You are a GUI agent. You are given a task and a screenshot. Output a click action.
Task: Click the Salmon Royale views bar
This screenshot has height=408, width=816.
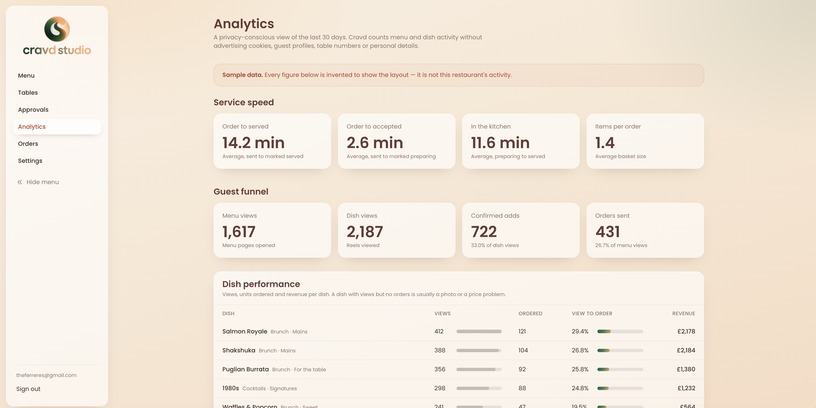click(x=479, y=332)
